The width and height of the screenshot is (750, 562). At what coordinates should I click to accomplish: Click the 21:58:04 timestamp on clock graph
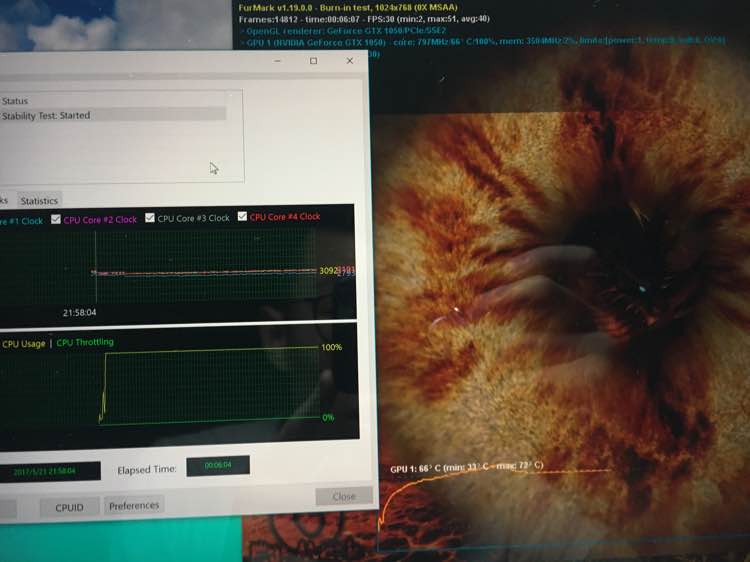pyautogui.click(x=79, y=312)
